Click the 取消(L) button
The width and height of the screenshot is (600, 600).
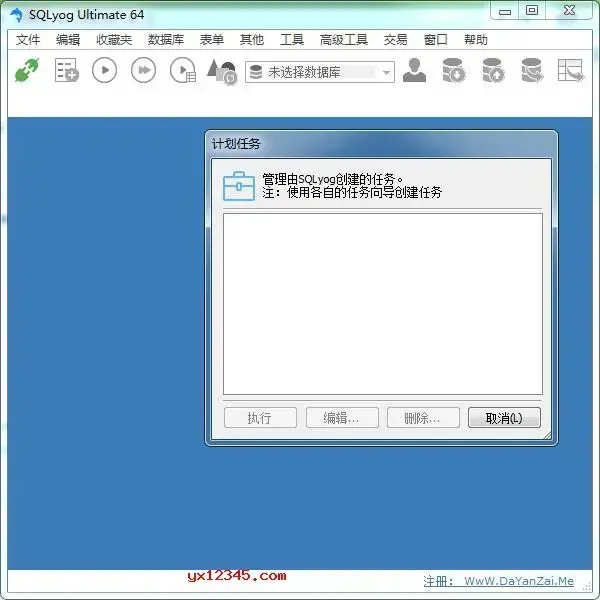point(504,417)
